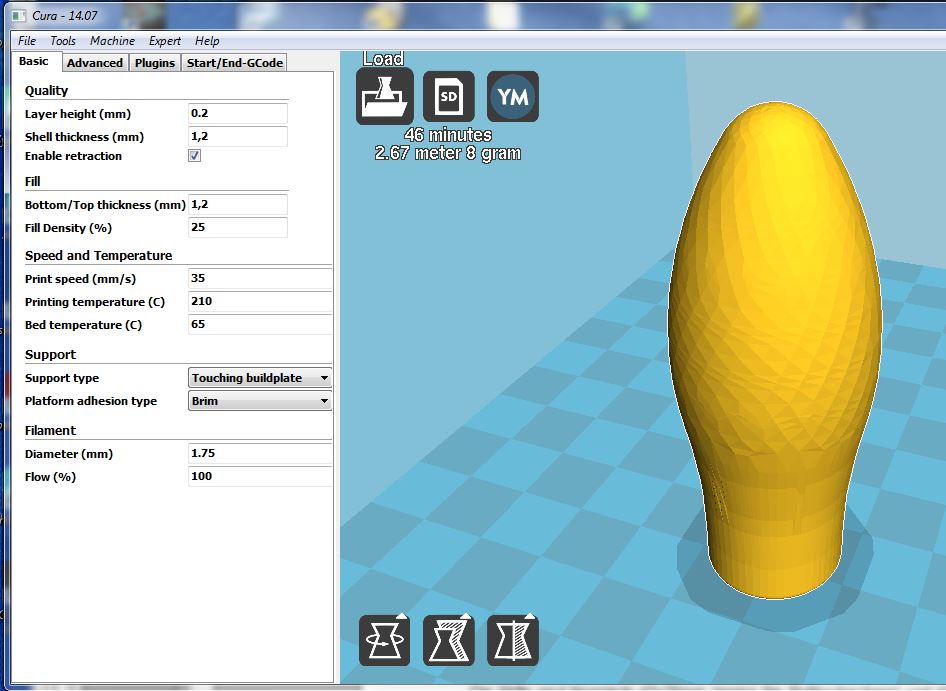
Task: Click the SD card save toolpath icon
Action: [x=449, y=96]
